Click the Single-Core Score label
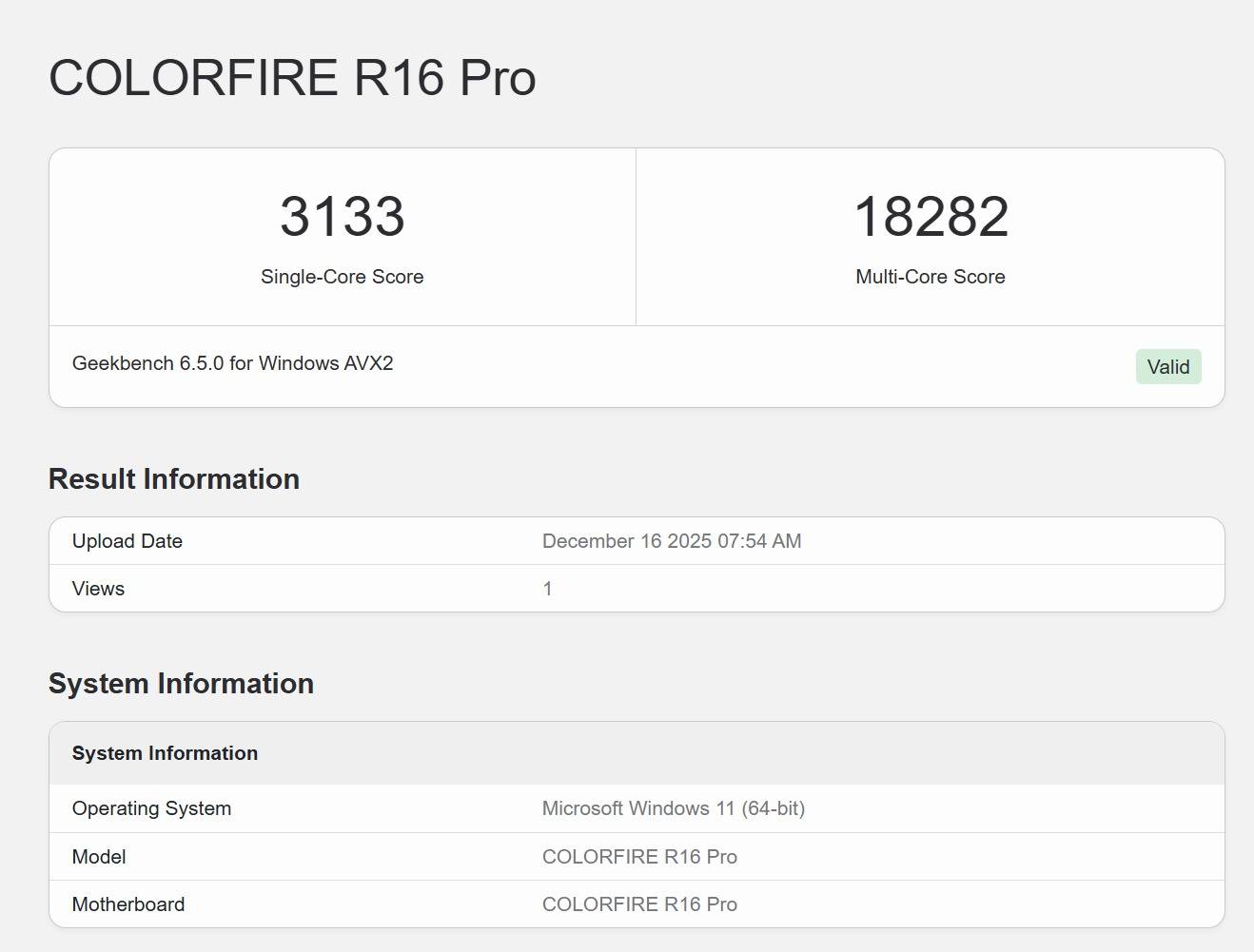 [x=342, y=277]
